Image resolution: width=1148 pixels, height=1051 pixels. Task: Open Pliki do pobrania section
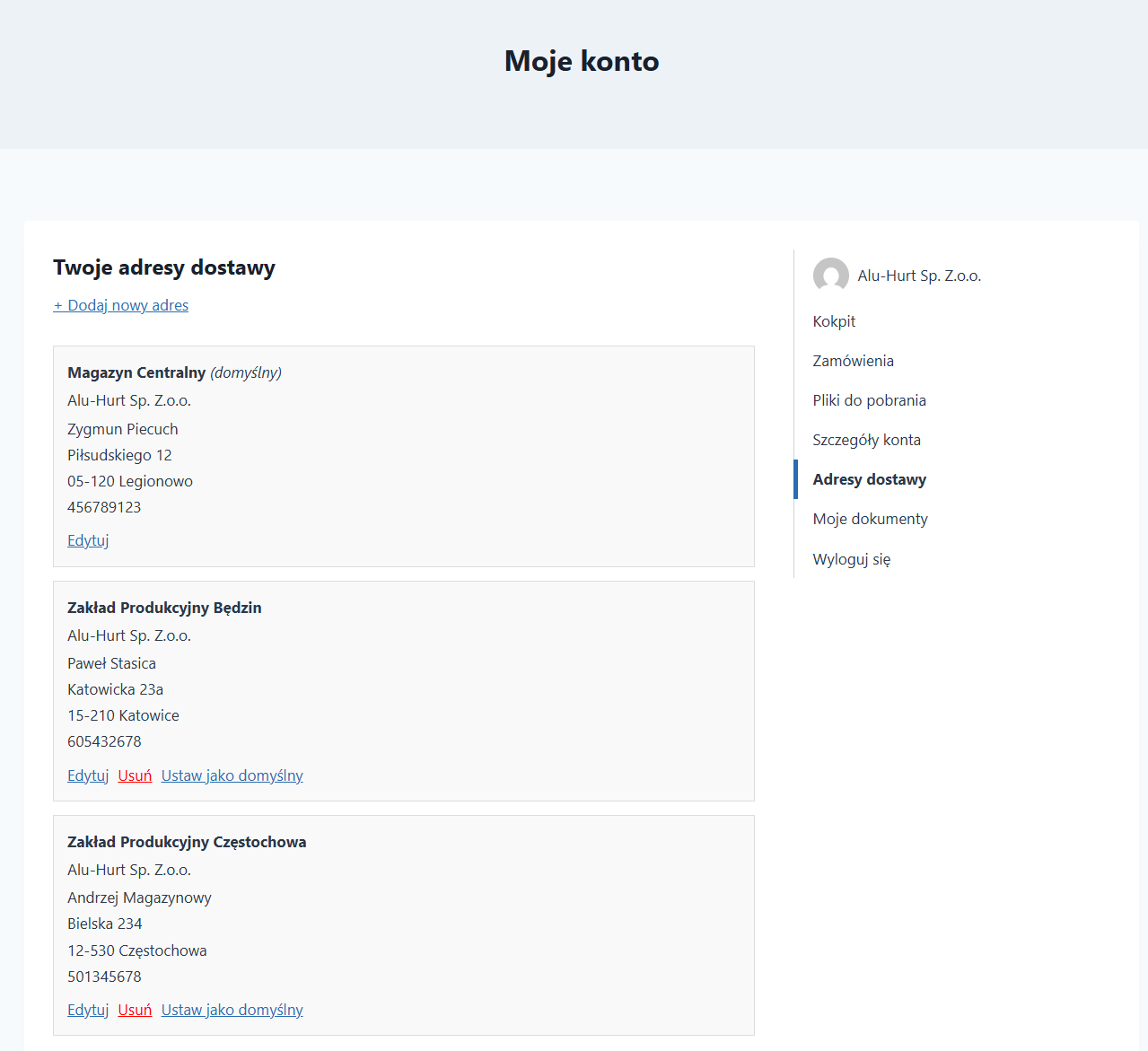click(869, 400)
